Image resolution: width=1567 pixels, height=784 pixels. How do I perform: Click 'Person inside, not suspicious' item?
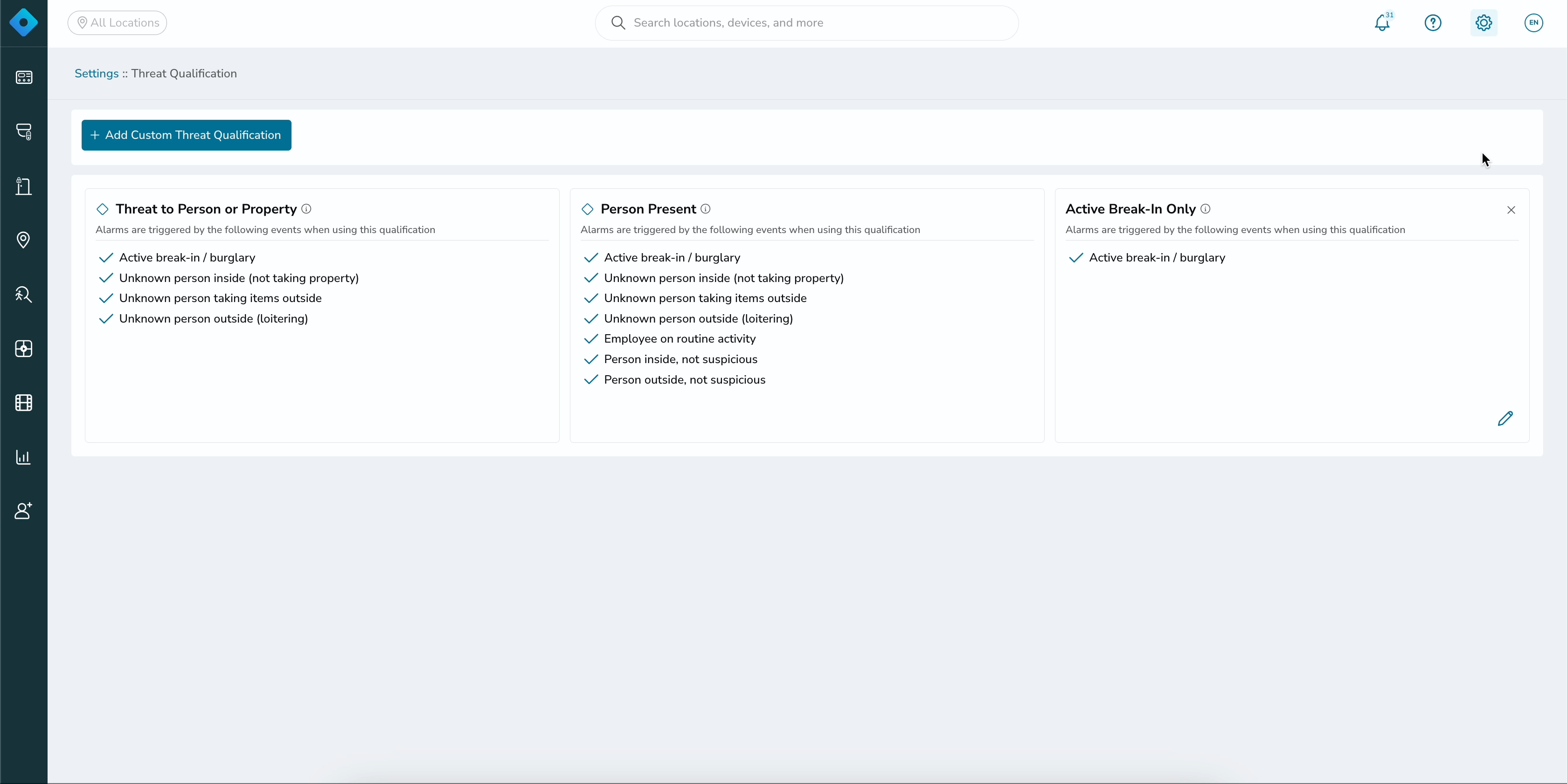(x=681, y=360)
